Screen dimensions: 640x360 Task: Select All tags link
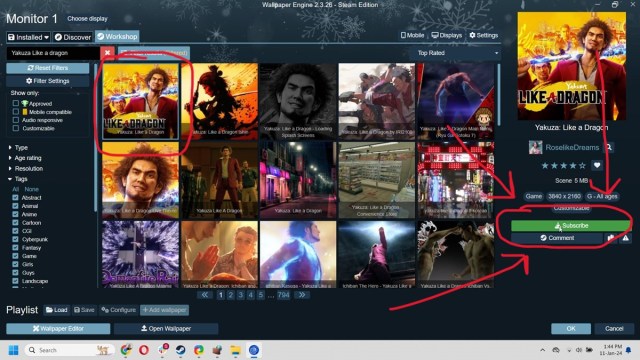click(16, 189)
